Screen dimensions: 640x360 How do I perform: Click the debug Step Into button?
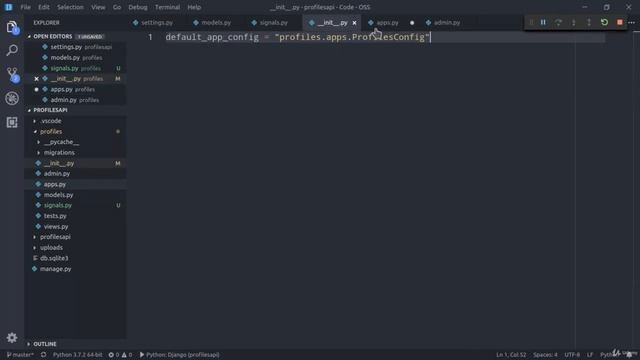(x=573, y=22)
